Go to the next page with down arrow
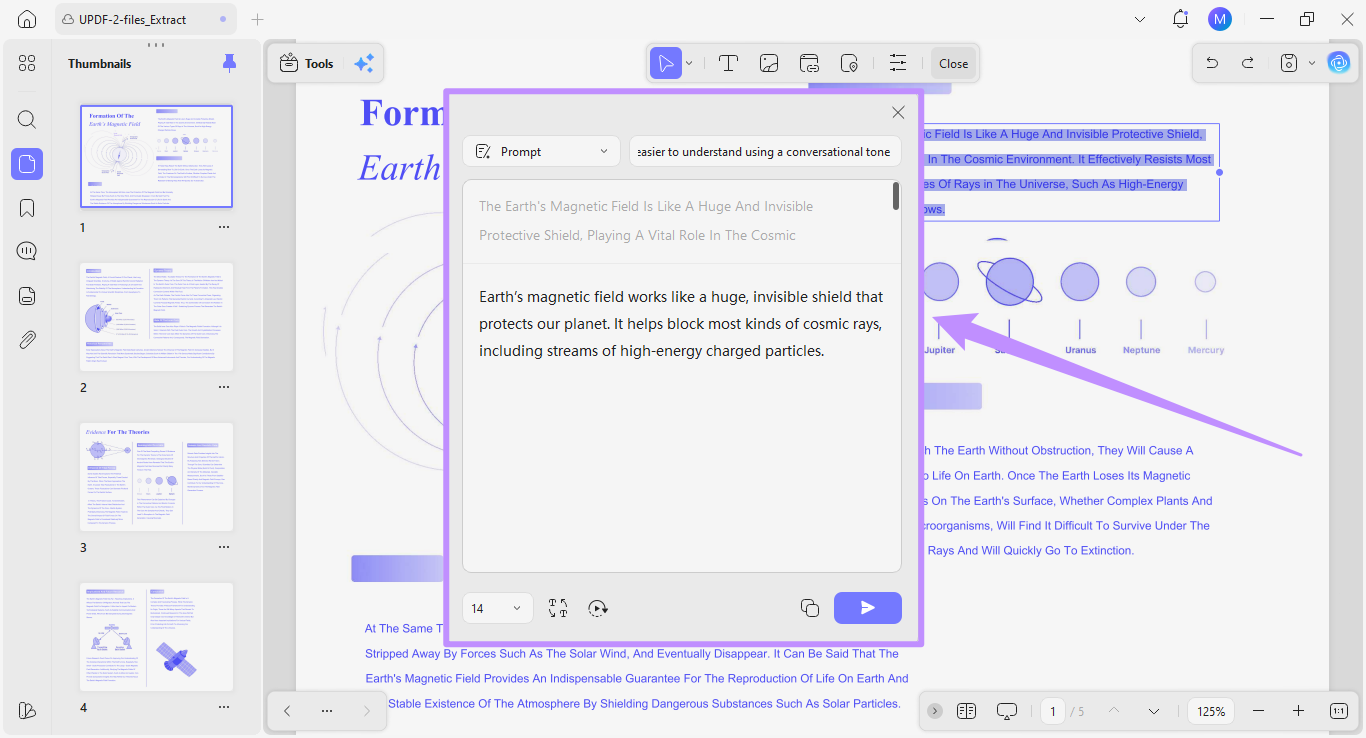The width and height of the screenshot is (1366, 738). [1154, 711]
